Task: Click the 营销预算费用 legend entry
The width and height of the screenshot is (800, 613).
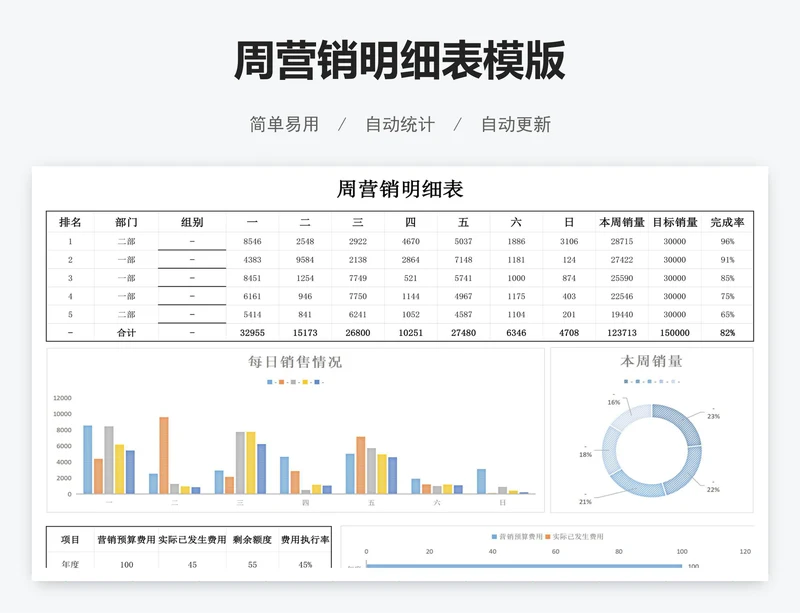Action: [x=517, y=537]
